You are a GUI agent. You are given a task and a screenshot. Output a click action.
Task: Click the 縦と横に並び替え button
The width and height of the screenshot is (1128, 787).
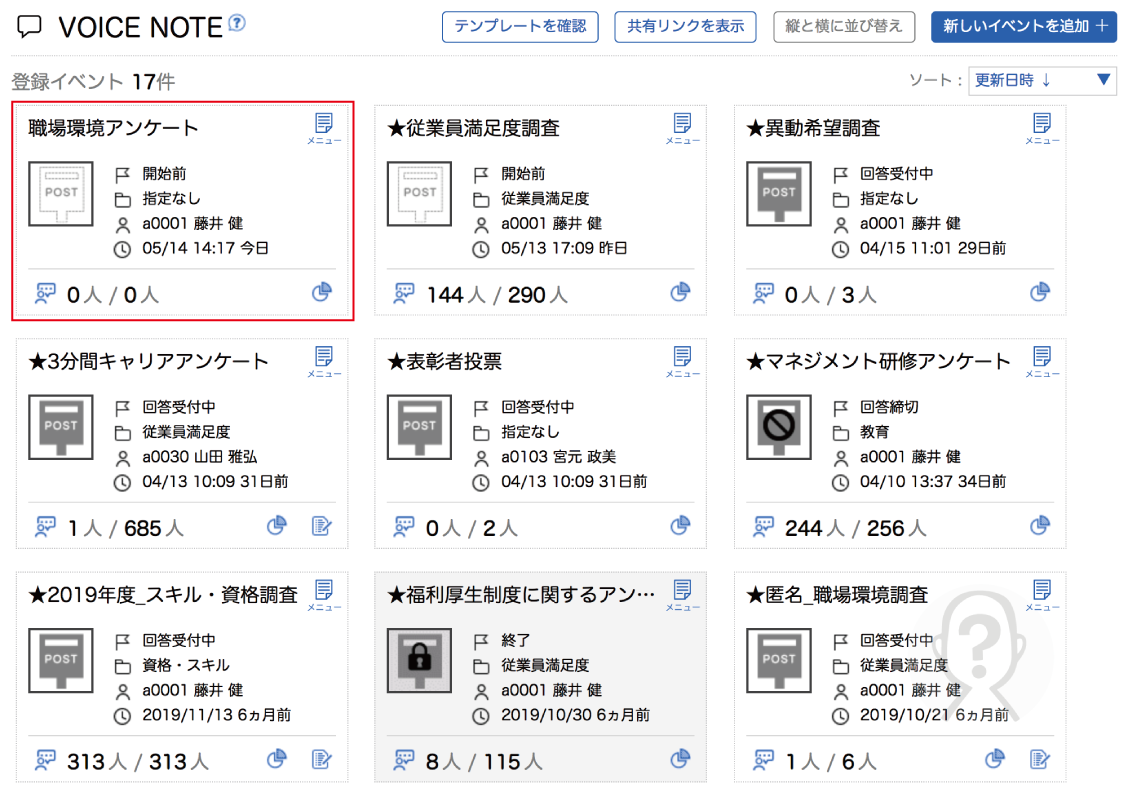point(844,27)
